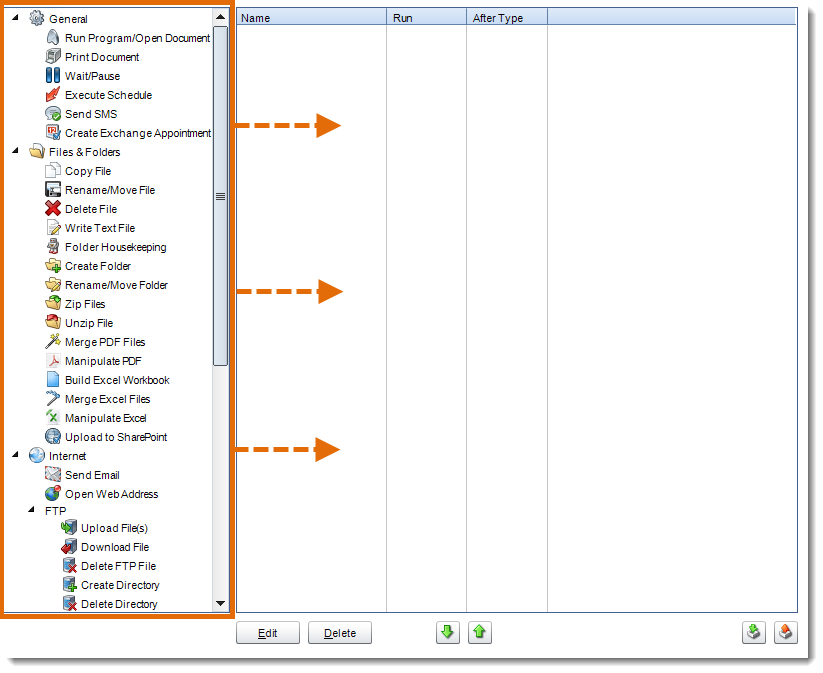The height and width of the screenshot is (673, 823).
Task: Select 'Create Directory' label
Action: 120,585
